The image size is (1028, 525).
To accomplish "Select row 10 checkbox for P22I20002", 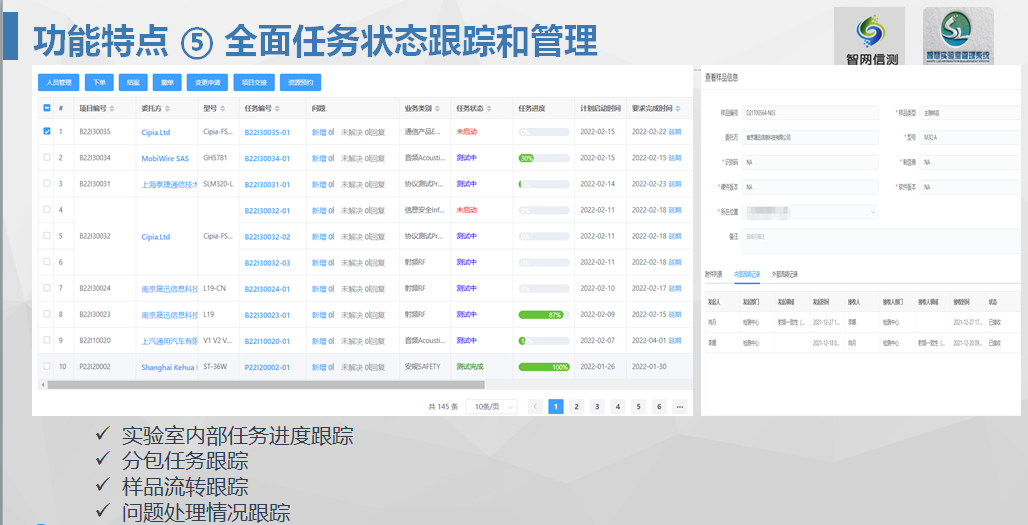I will coord(47,366).
